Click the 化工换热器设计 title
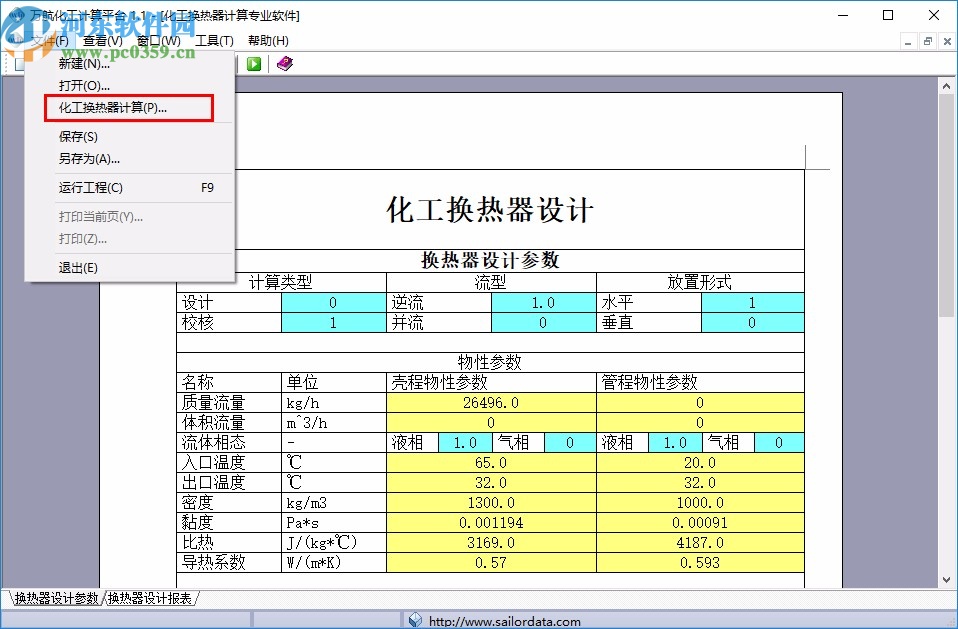This screenshot has height=629, width=958. click(x=490, y=210)
